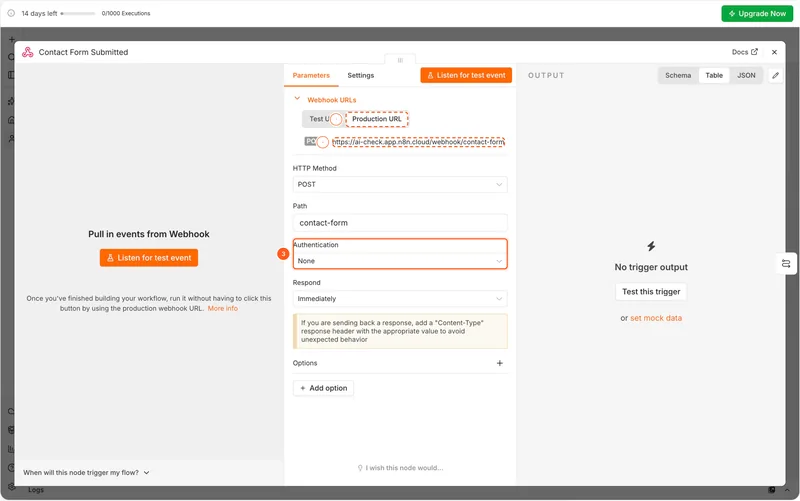This screenshot has height=501, width=800.
Task: Click the clock icon next to 14 days left
Action: coord(11,13)
